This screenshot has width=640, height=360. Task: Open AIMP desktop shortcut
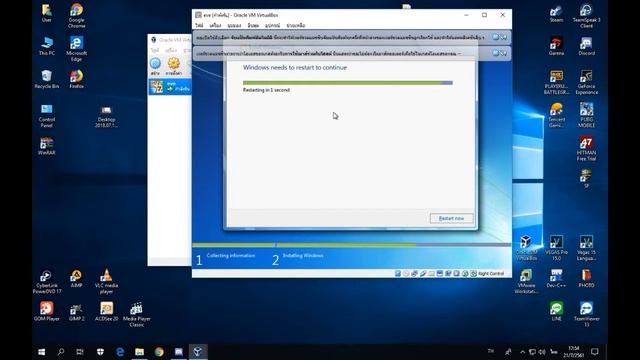point(76,278)
